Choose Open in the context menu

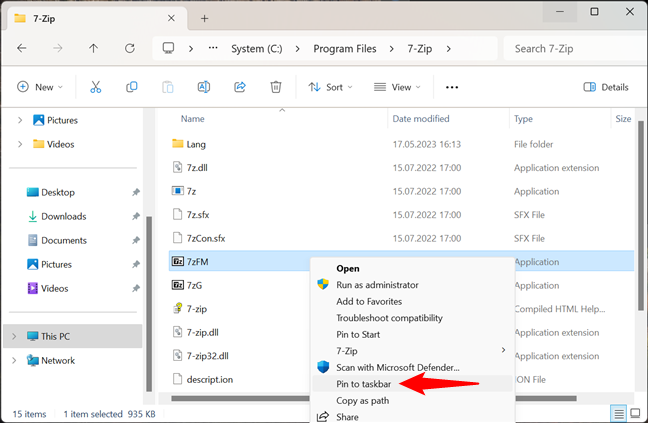point(412,269)
